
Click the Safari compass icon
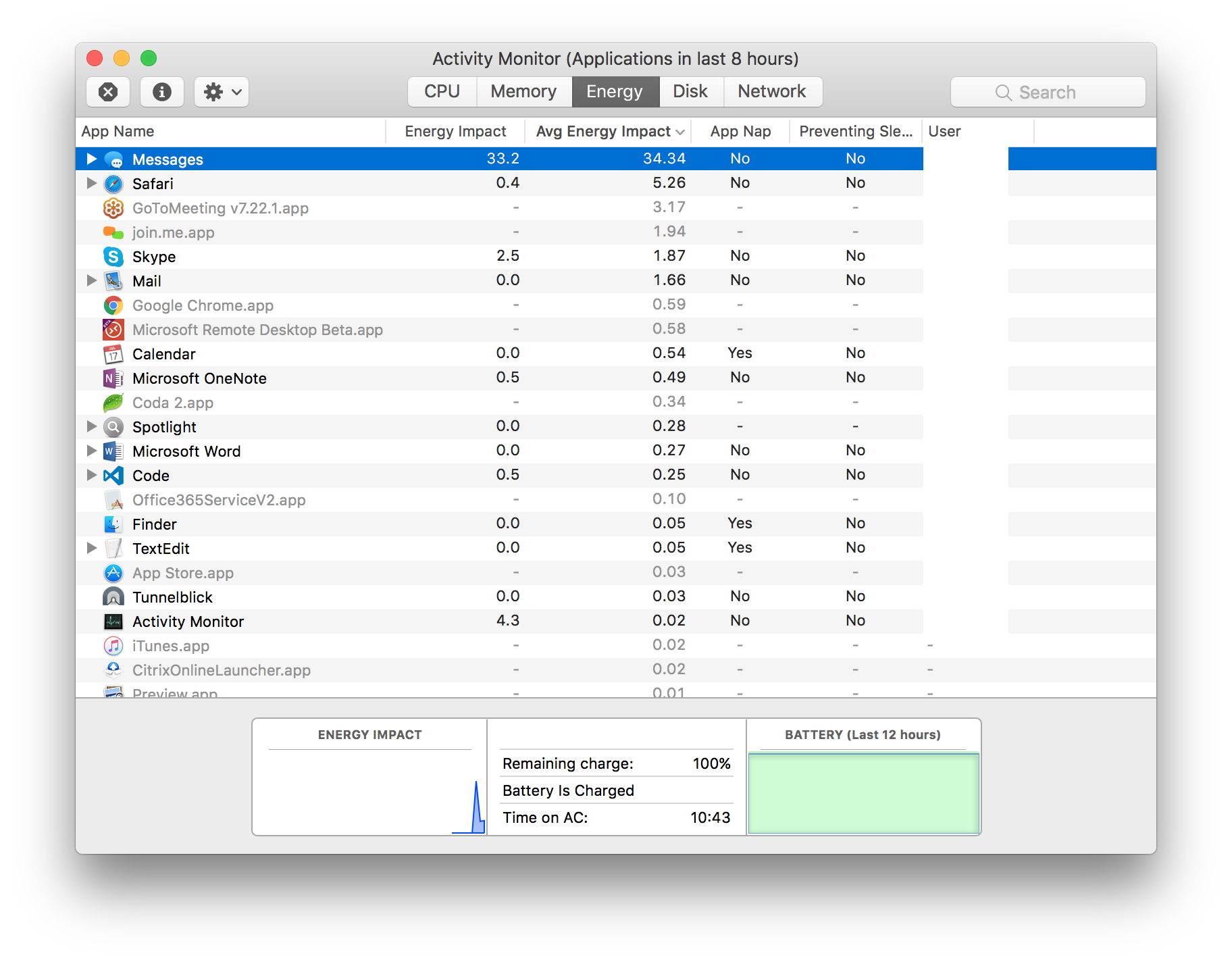point(113,184)
